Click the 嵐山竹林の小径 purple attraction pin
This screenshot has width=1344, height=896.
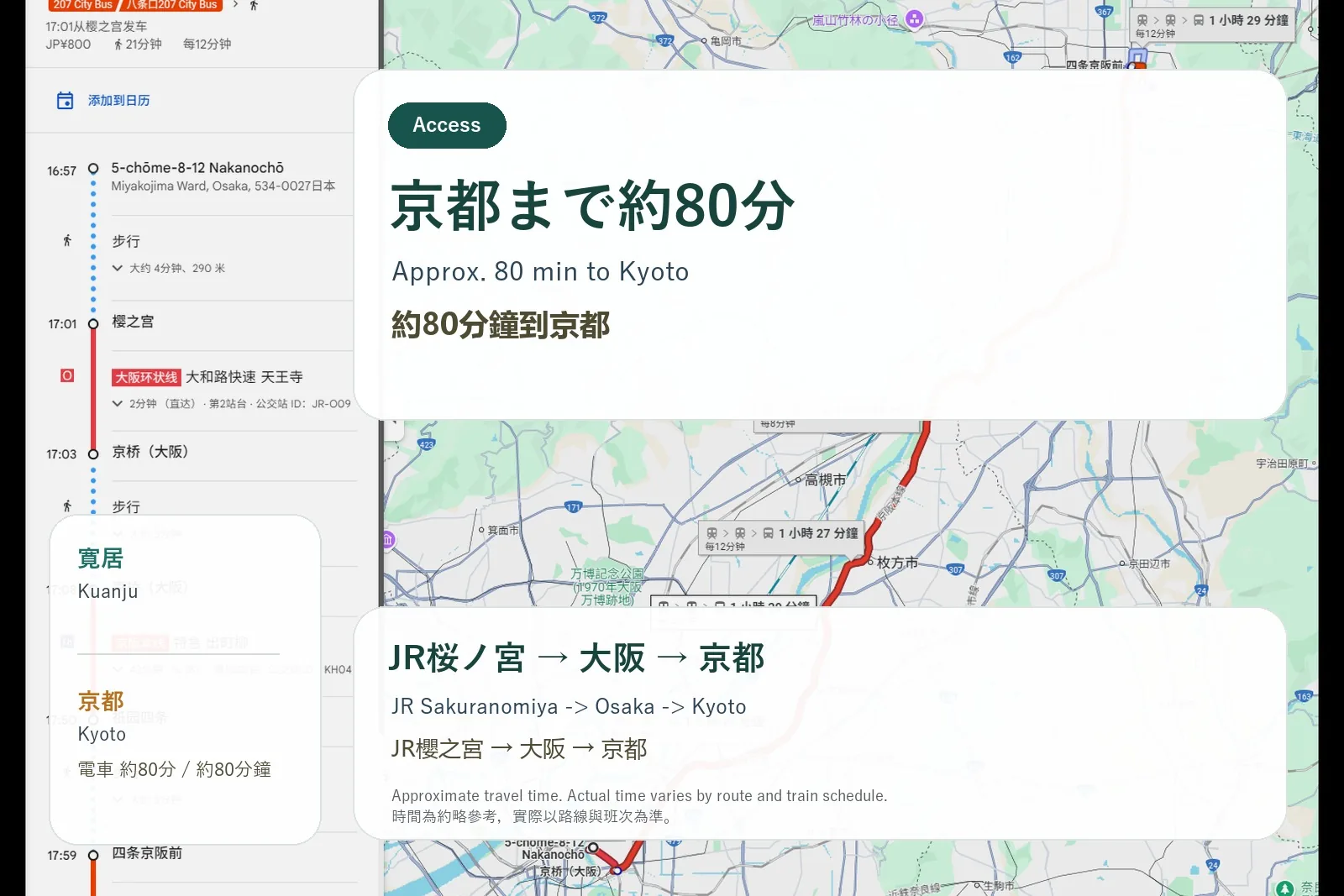click(x=915, y=19)
